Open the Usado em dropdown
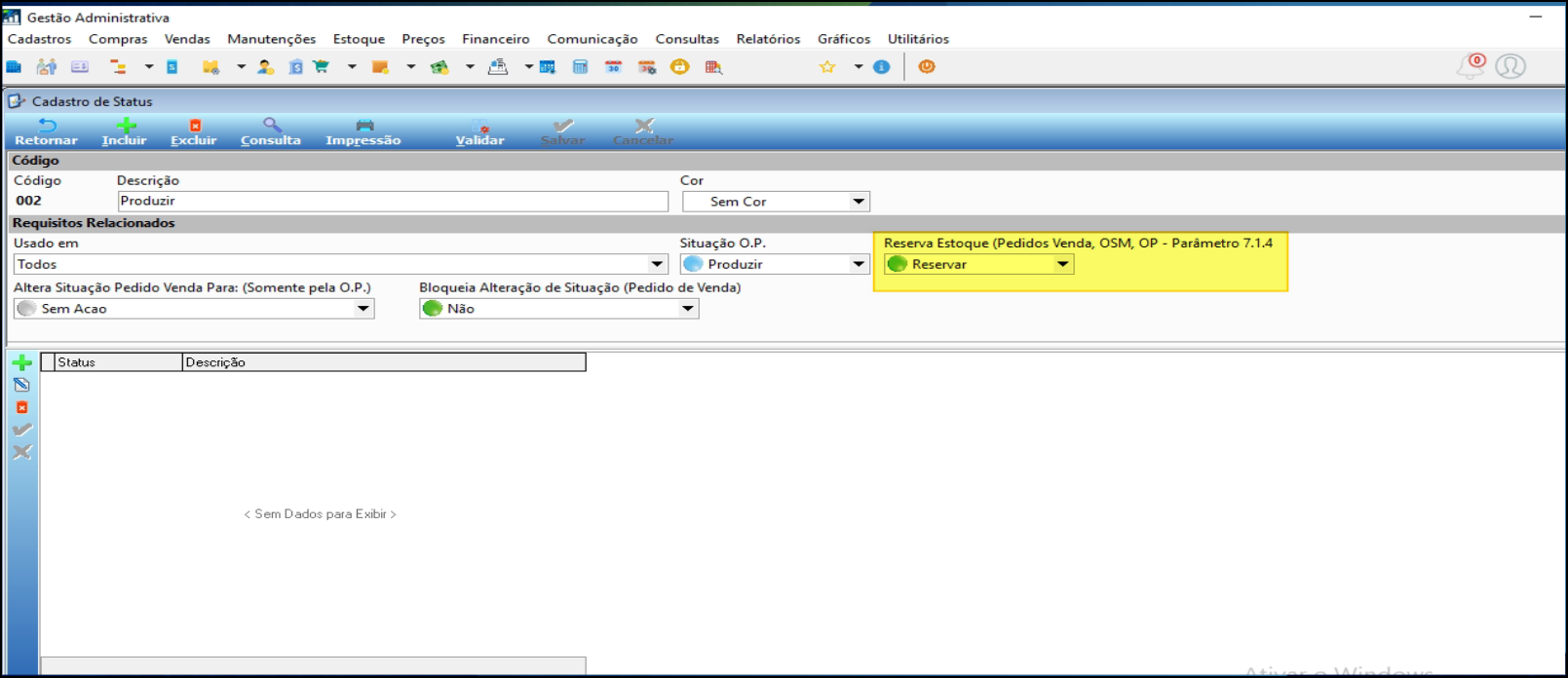 (658, 264)
